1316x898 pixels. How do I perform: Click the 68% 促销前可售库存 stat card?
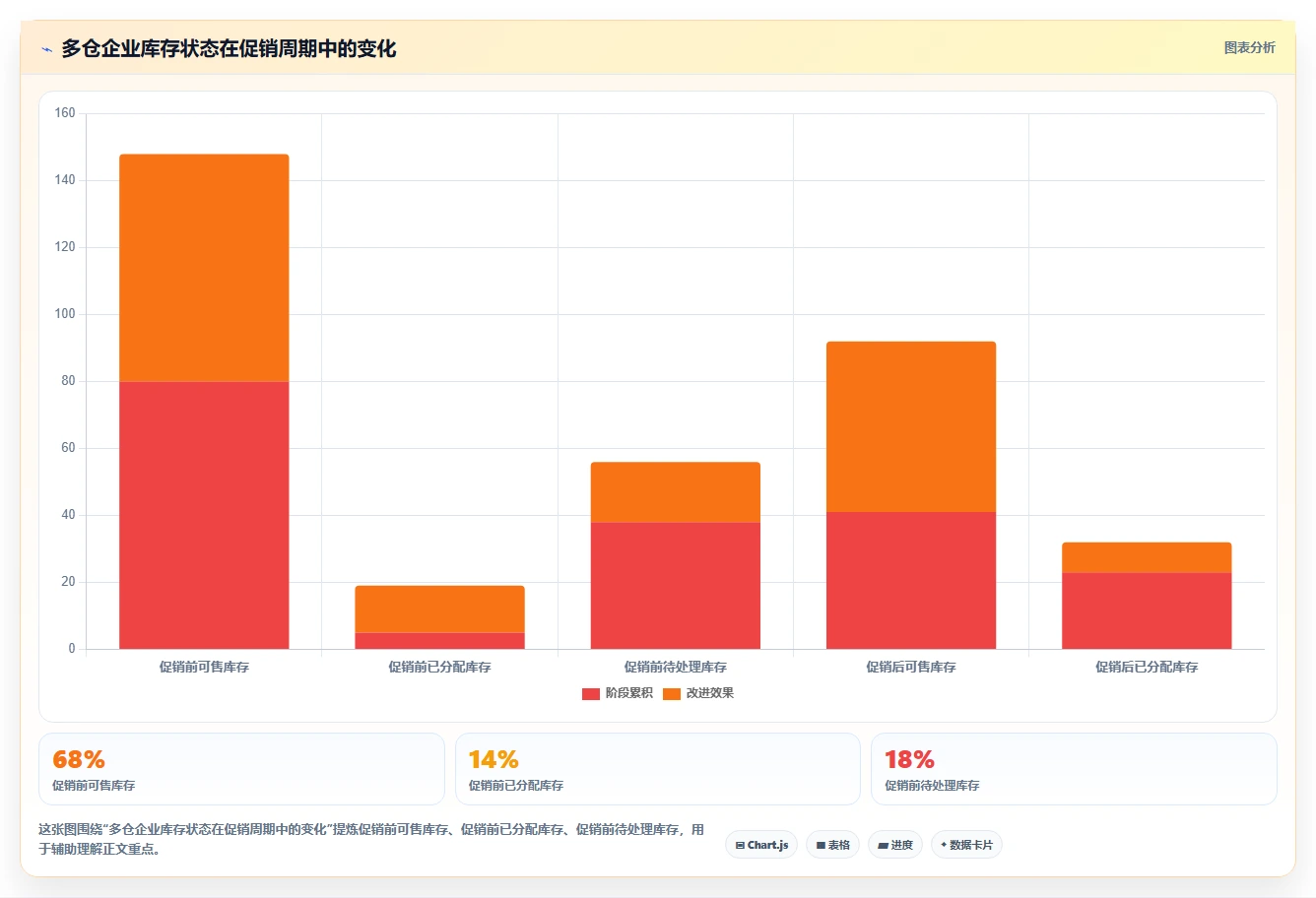(x=241, y=769)
